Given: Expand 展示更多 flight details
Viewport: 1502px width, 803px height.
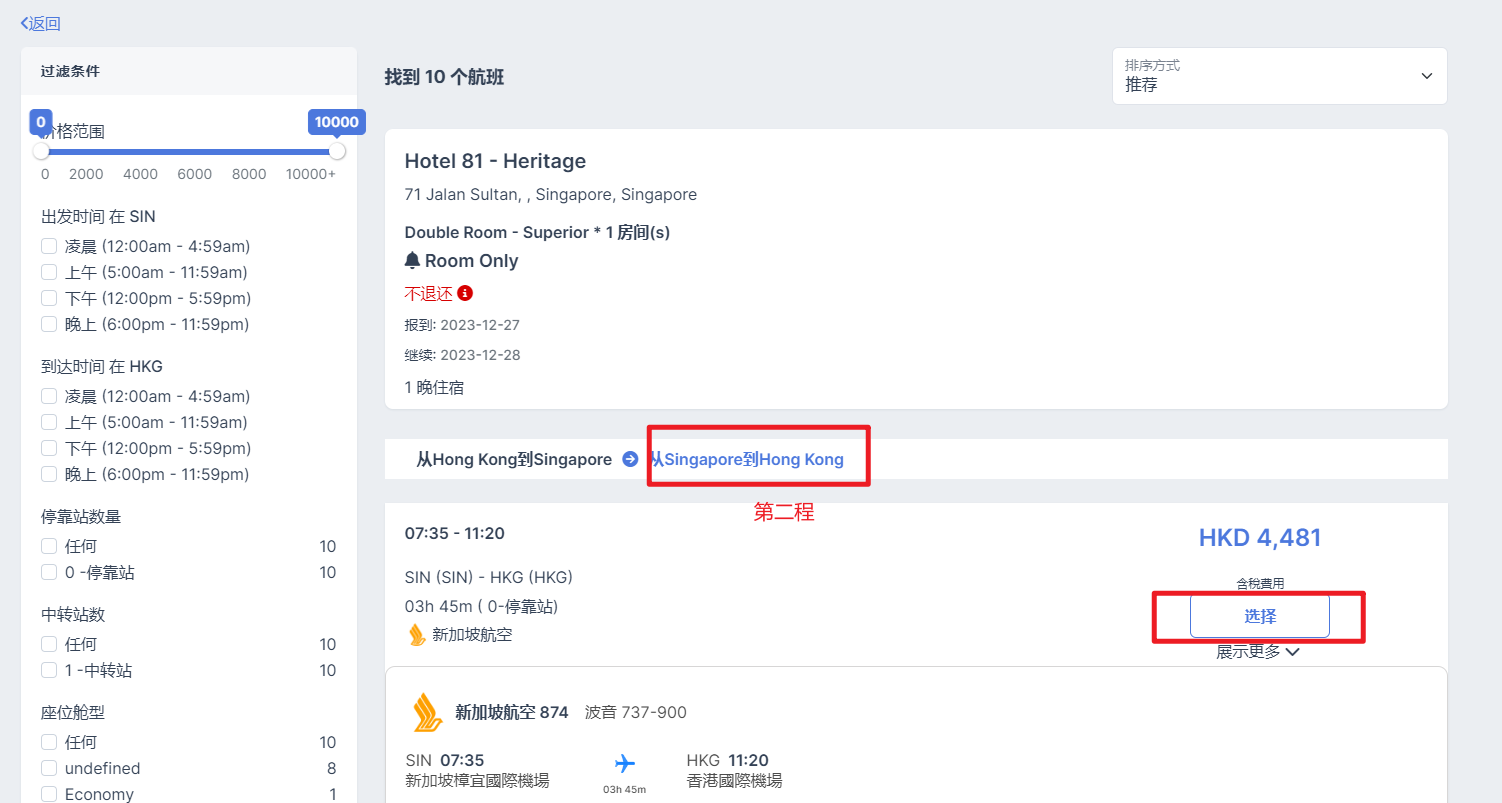Looking at the screenshot, I should pyautogui.click(x=1257, y=652).
